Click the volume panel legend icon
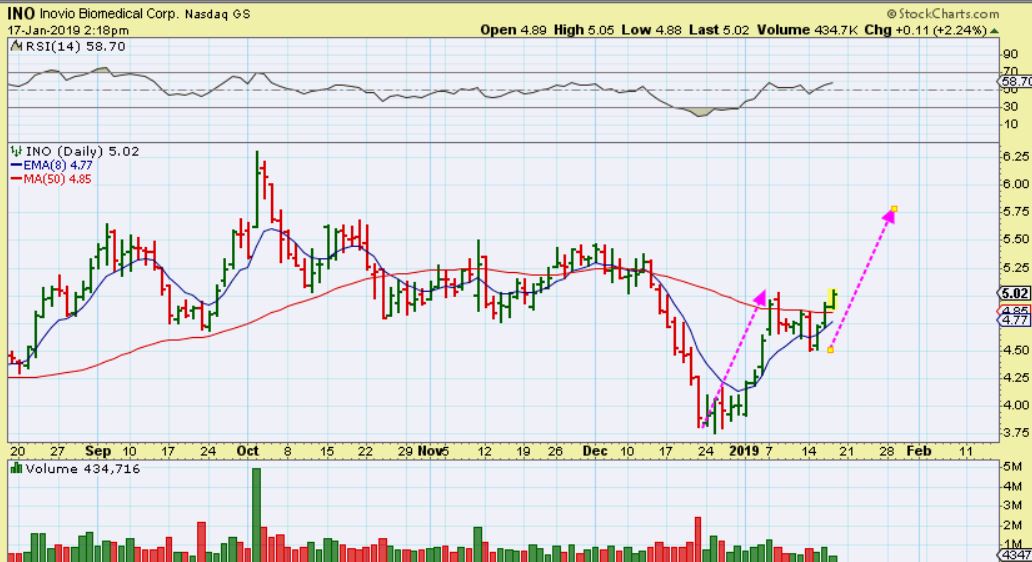Image resolution: width=1032 pixels, height=562 pixels. click(x=17, y=469)
